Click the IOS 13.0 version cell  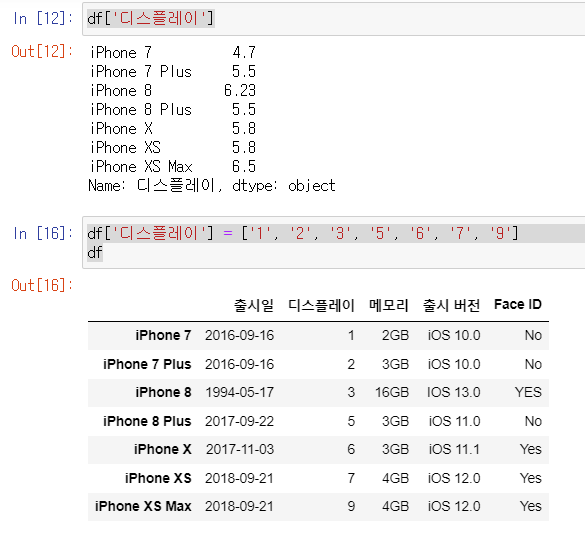(454, 392)
